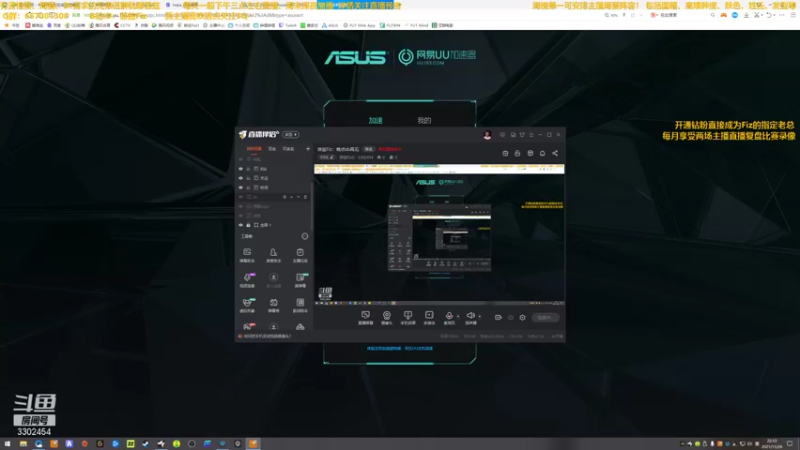
Task: Mute the speaker in bottom toolbar
Action: tap(470, 317)
